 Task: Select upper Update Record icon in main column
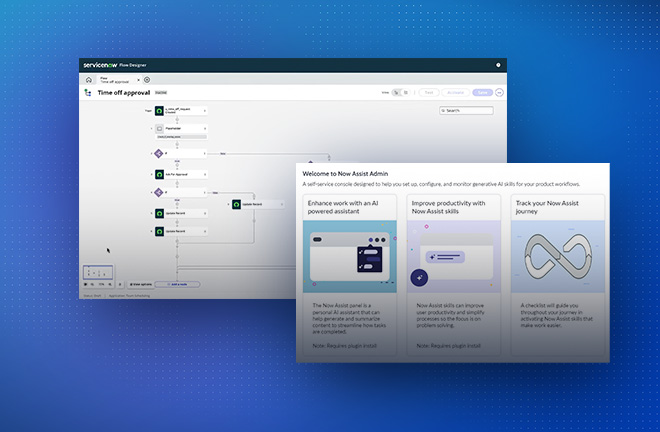click(159, 213)
